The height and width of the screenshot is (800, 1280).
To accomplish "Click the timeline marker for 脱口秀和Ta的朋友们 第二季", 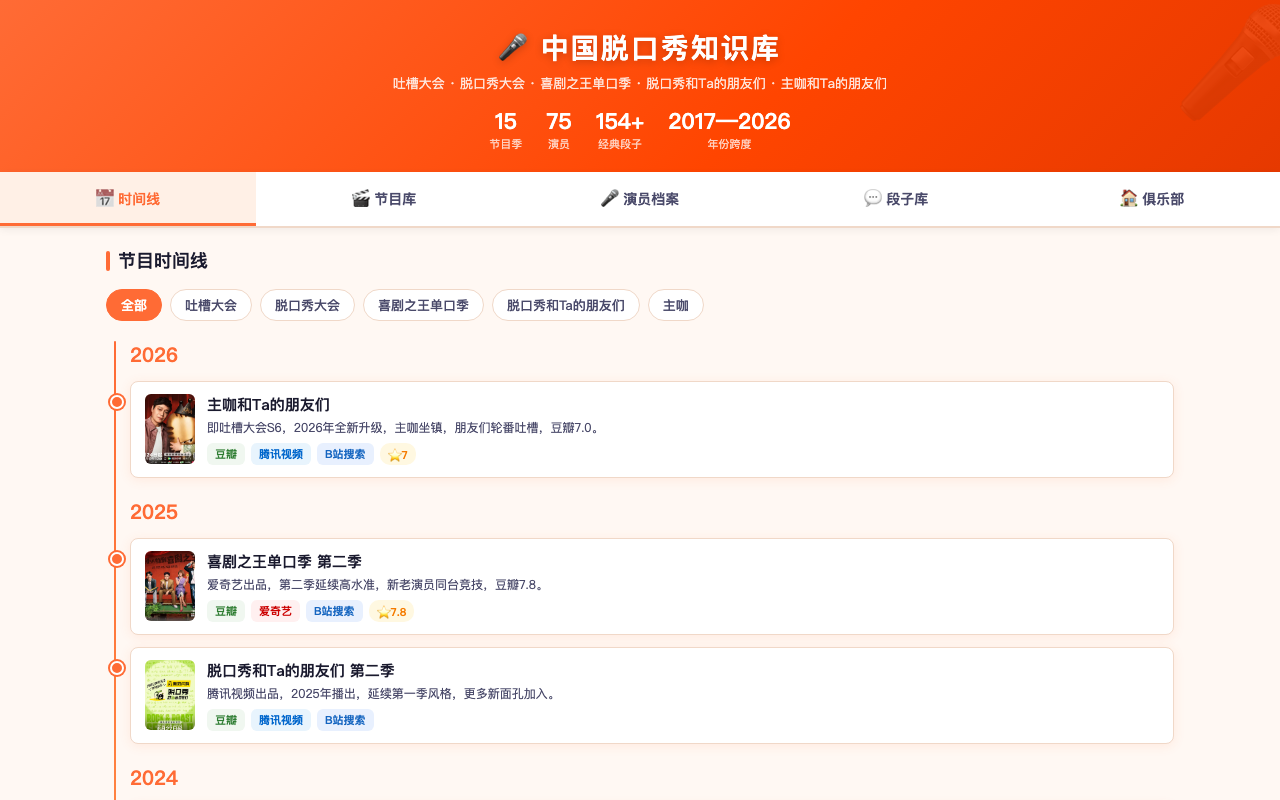I will point(117,668).
